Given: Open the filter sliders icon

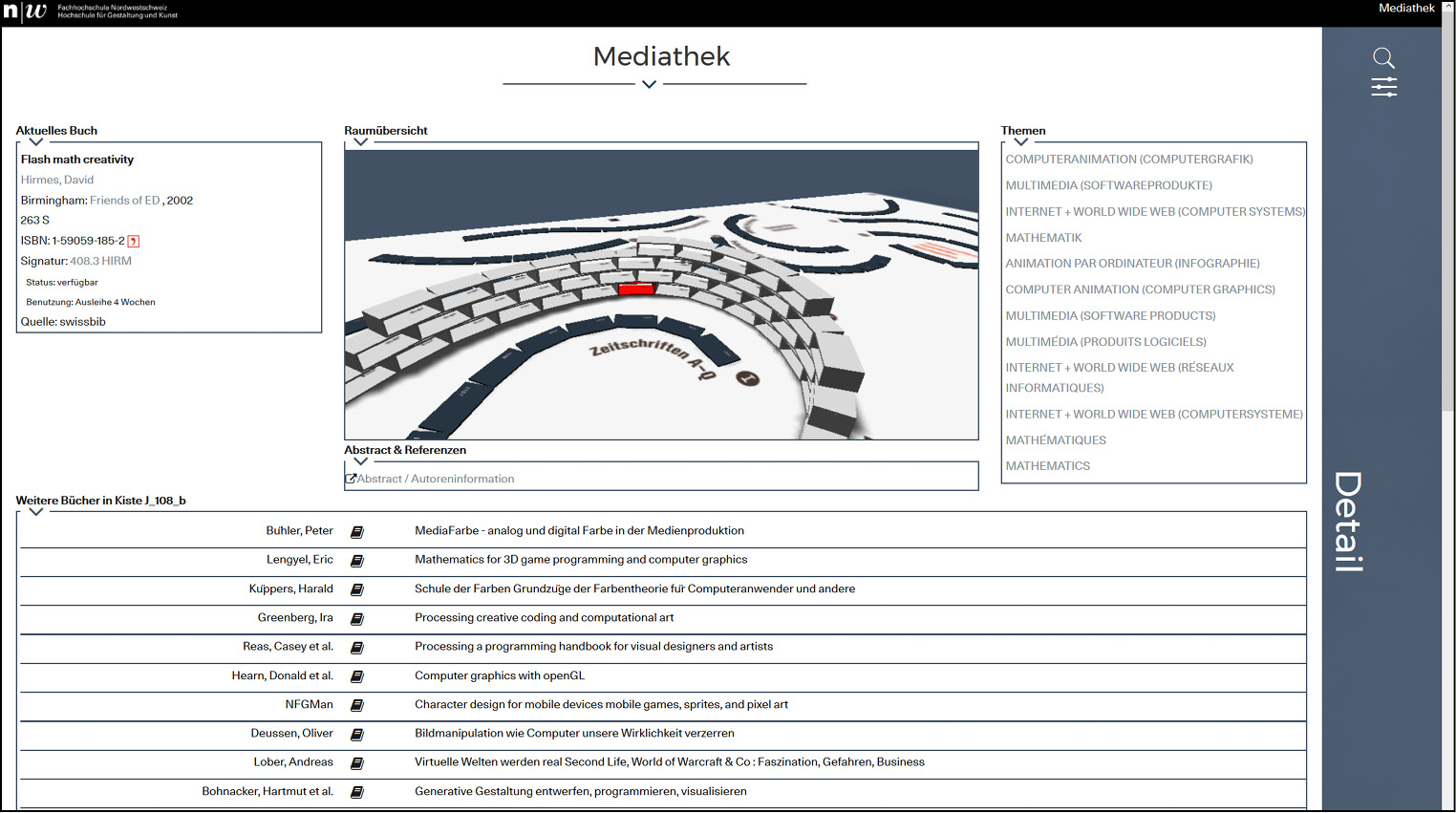Looking at the screenshot, I should tap(1383, 88).
